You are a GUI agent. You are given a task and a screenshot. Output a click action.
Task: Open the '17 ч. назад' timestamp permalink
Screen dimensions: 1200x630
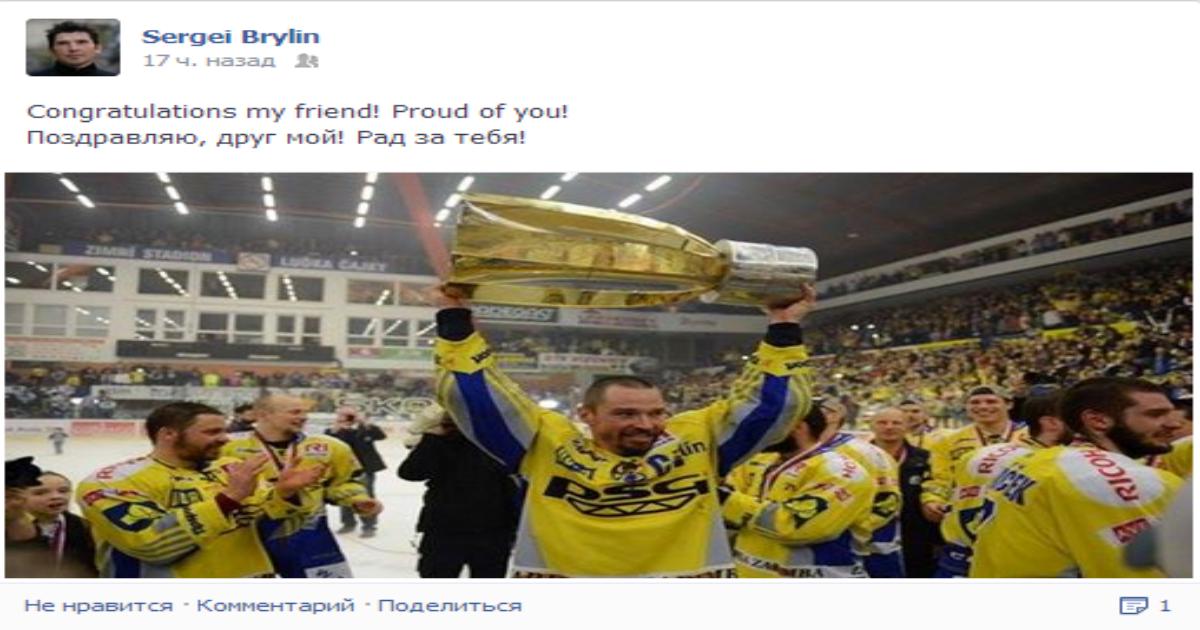[208, 61]
